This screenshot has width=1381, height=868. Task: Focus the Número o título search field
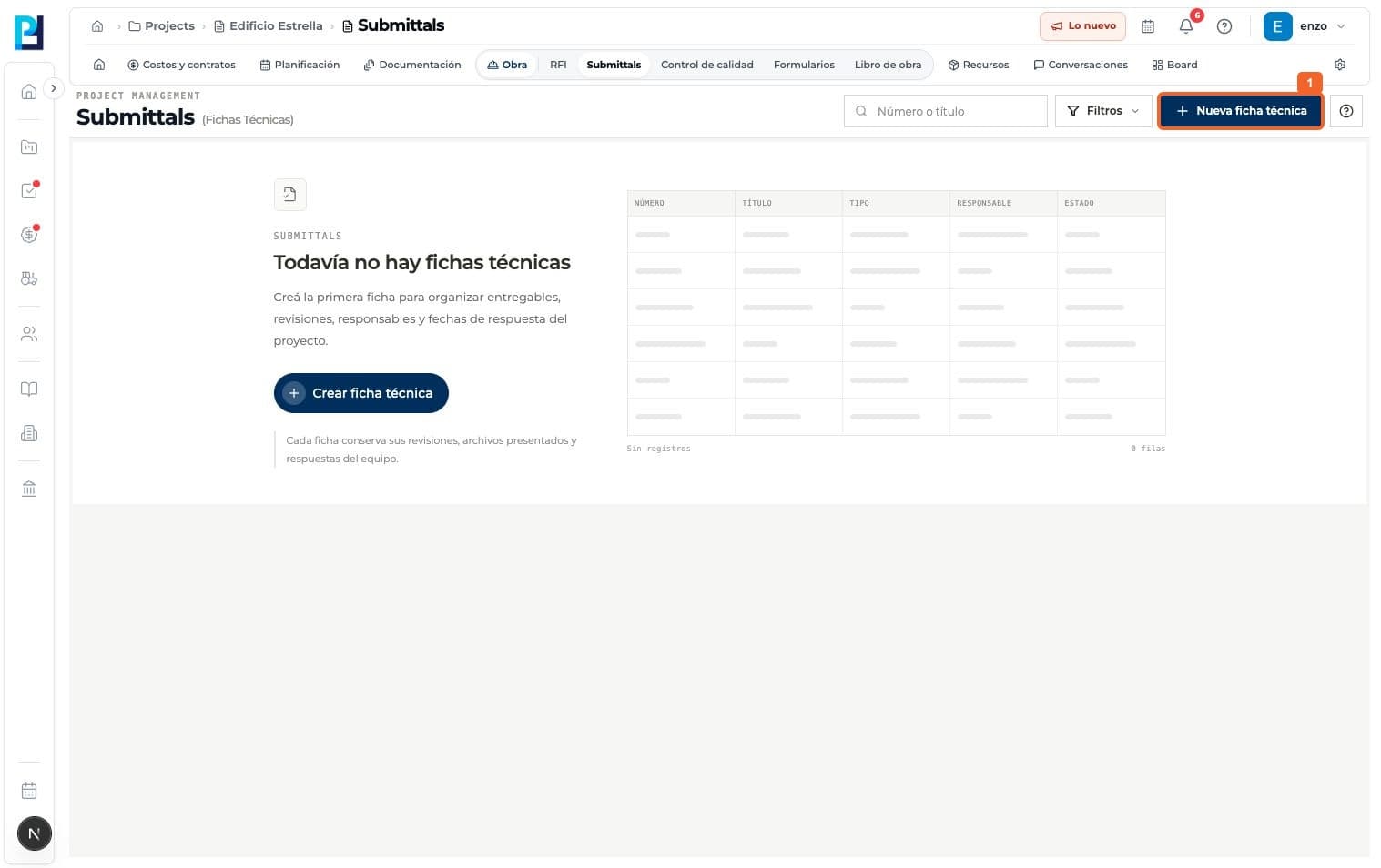pyautogui.click(x=945, y=111)
